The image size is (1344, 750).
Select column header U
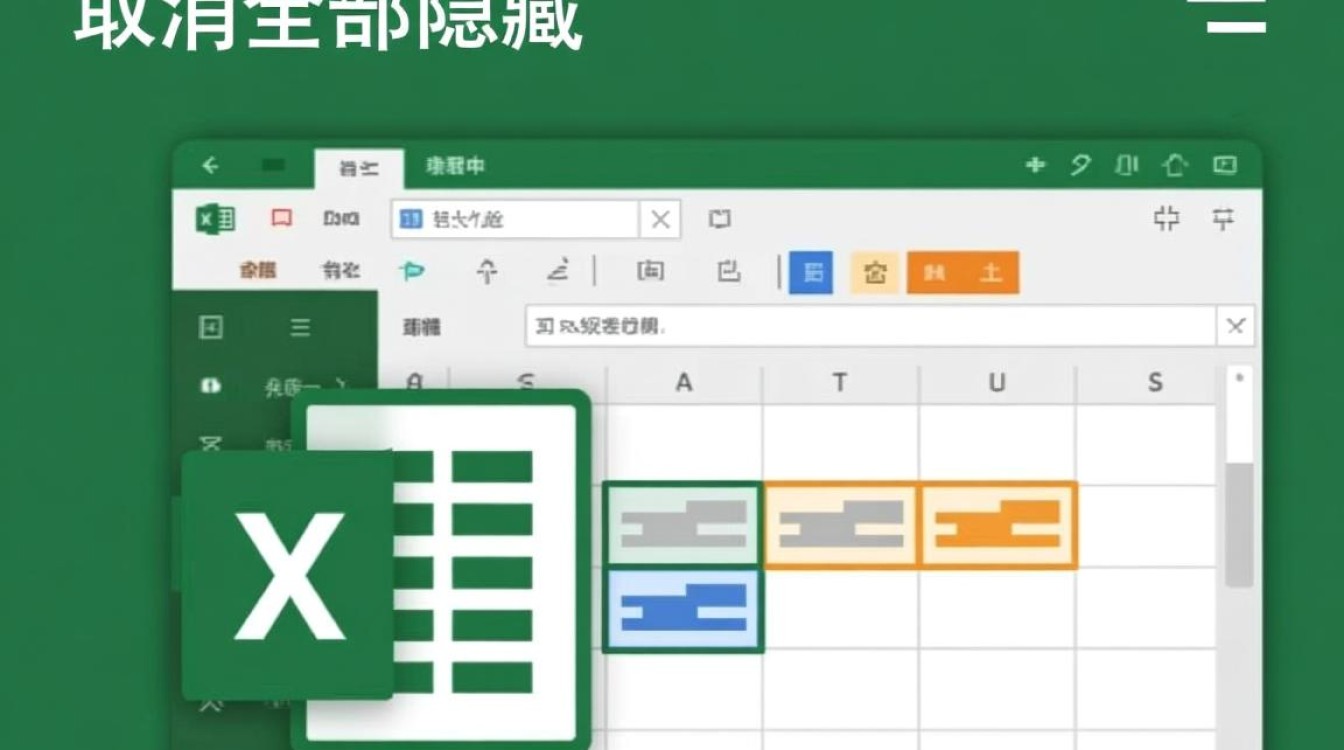tap(997, 382)
